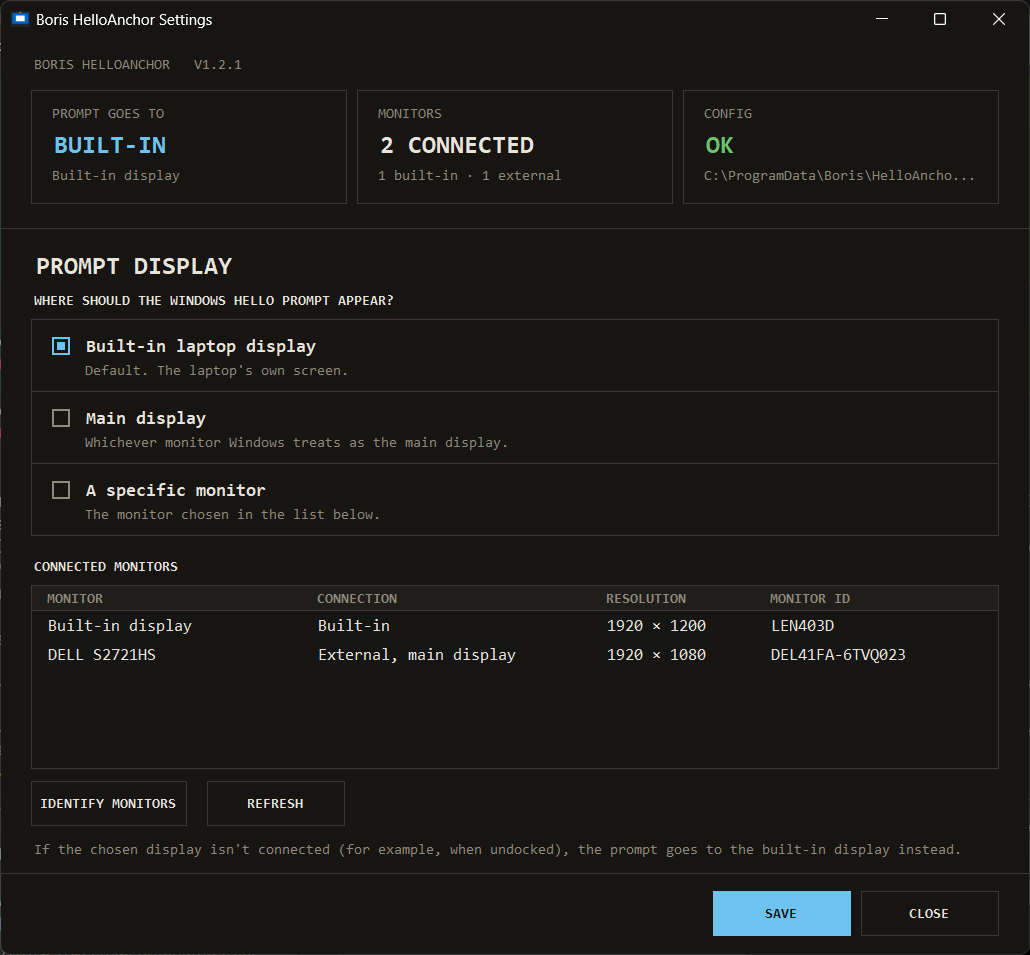Click the Connected Monitors section label

pos(106,567)
